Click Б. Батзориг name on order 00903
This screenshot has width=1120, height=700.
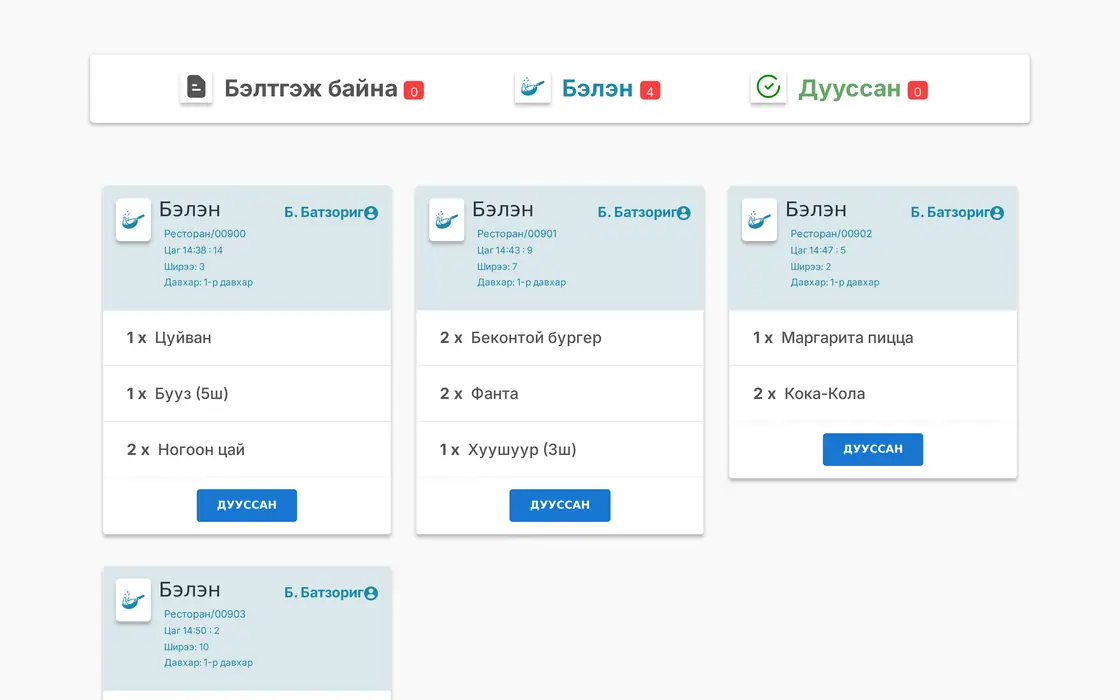point(324,592)
